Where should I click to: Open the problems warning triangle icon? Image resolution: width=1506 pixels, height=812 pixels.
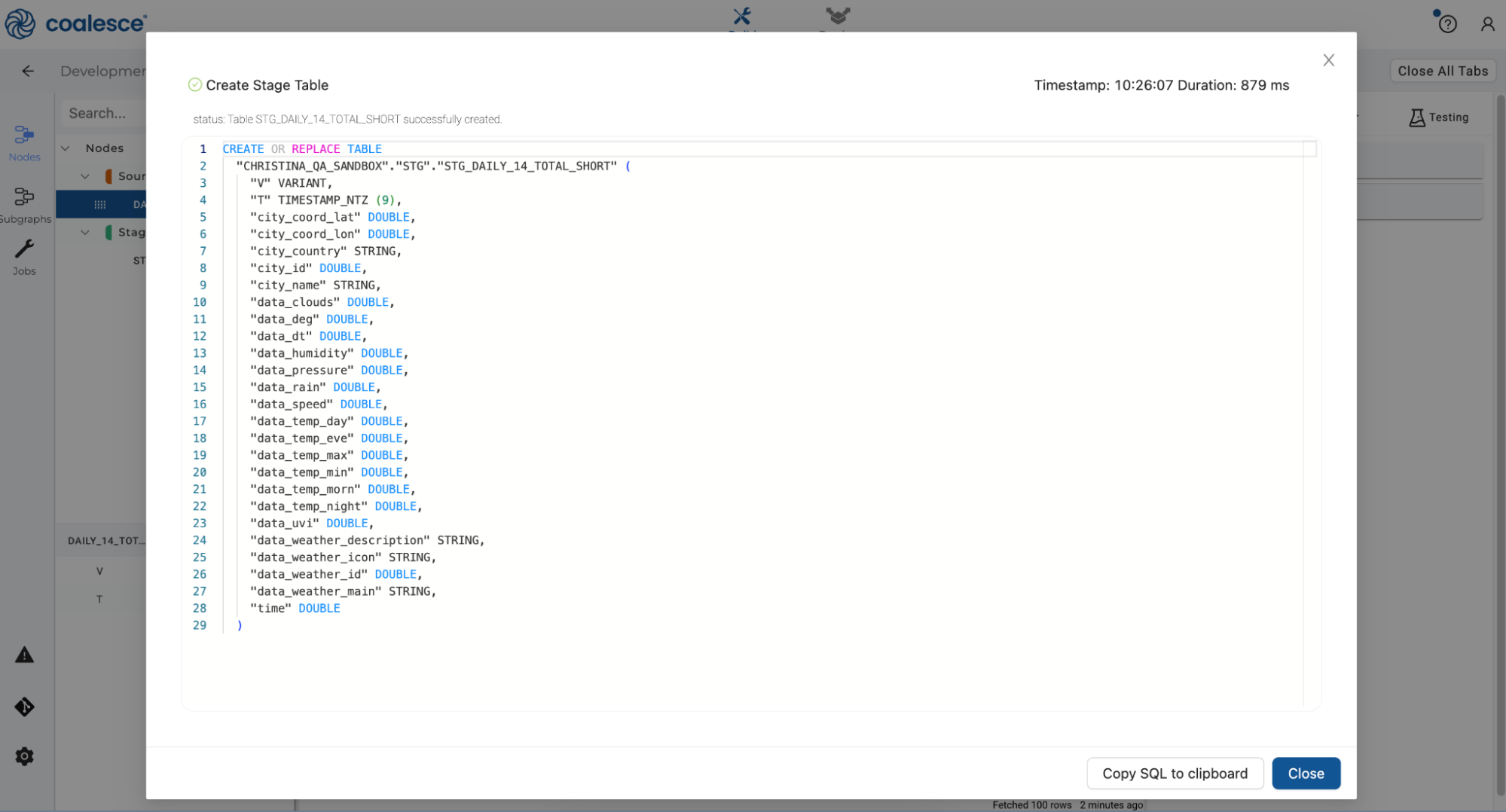tap(24, 655)
